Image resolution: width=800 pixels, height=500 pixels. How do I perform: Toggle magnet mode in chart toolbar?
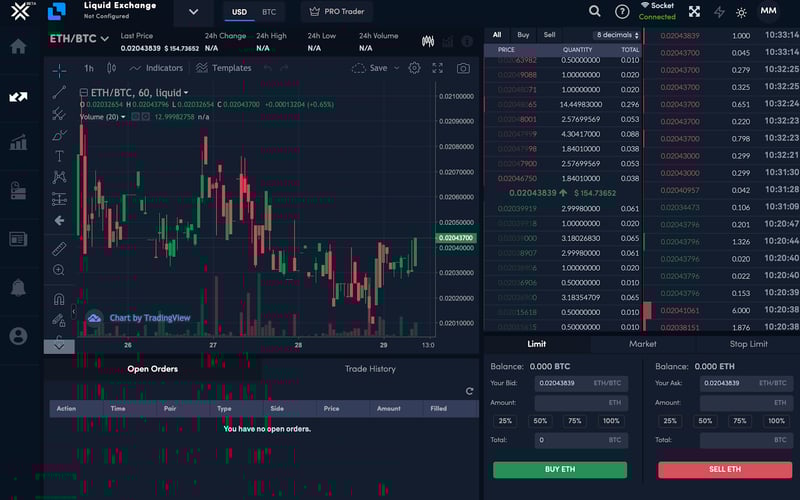(59, 298)
